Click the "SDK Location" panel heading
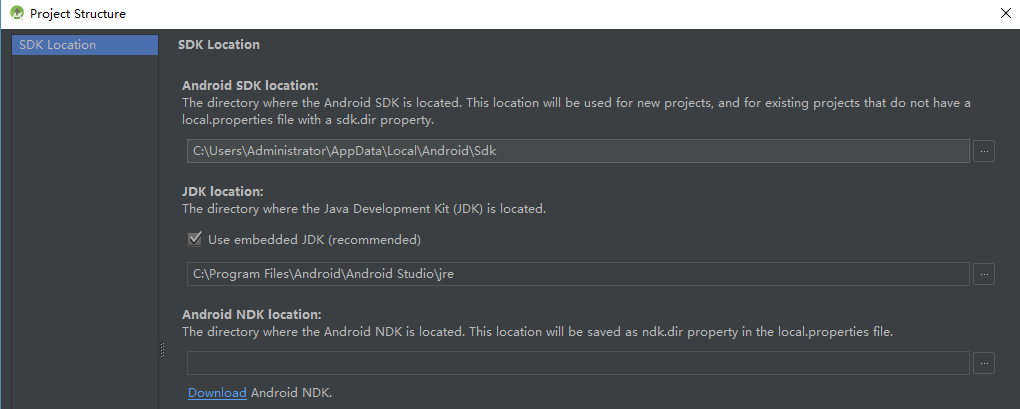This screenshot has width=1020, height=409. [x=219, y=45]
